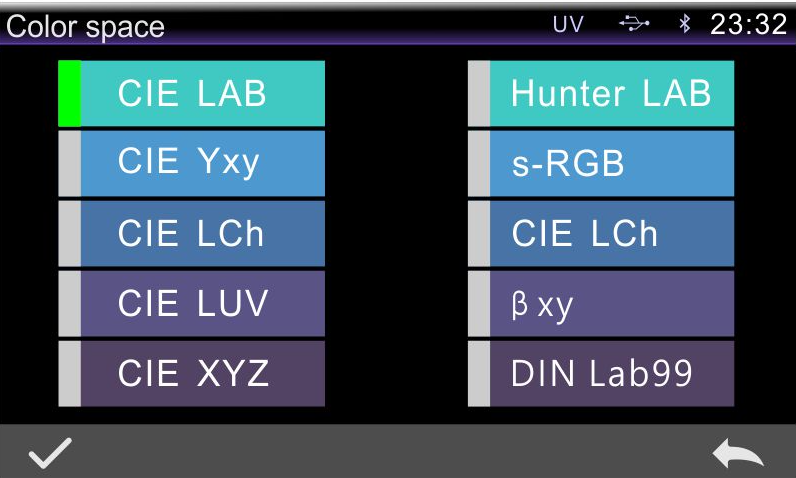Tap the checkmark confirm icon
796x478 pixels.
click(49, 454)
